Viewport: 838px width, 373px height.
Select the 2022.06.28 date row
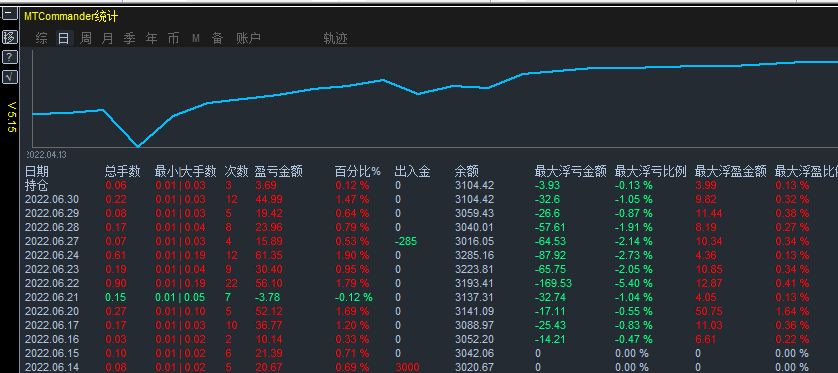431,227
